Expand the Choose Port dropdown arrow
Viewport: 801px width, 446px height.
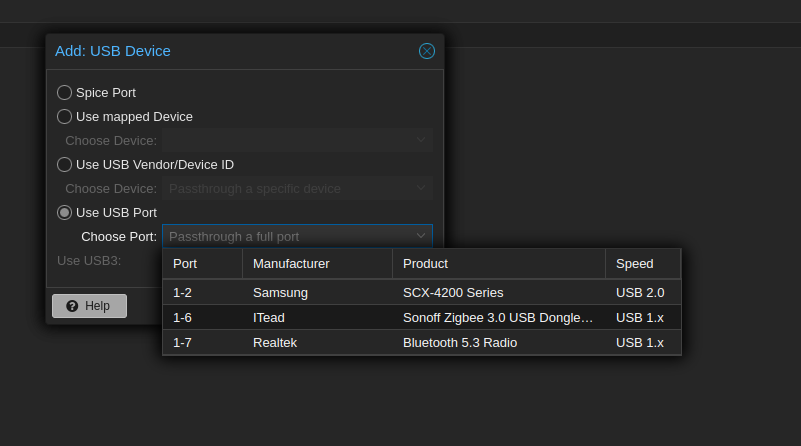421,236
